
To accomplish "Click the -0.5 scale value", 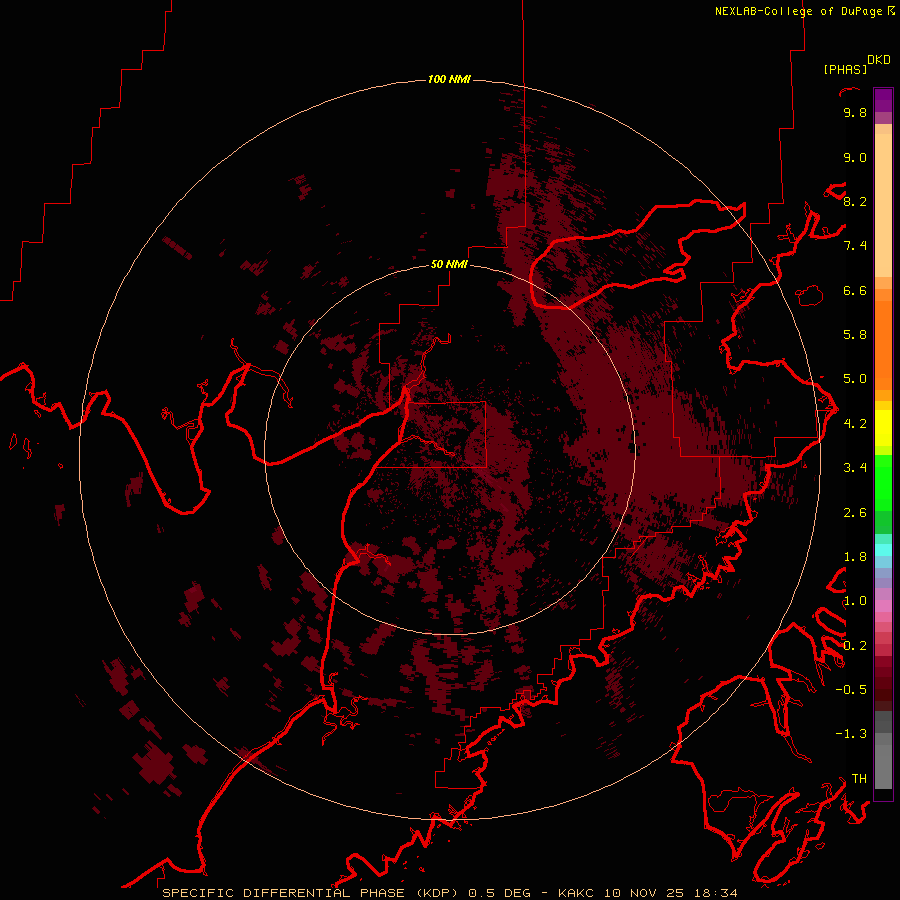I will 851,690.
